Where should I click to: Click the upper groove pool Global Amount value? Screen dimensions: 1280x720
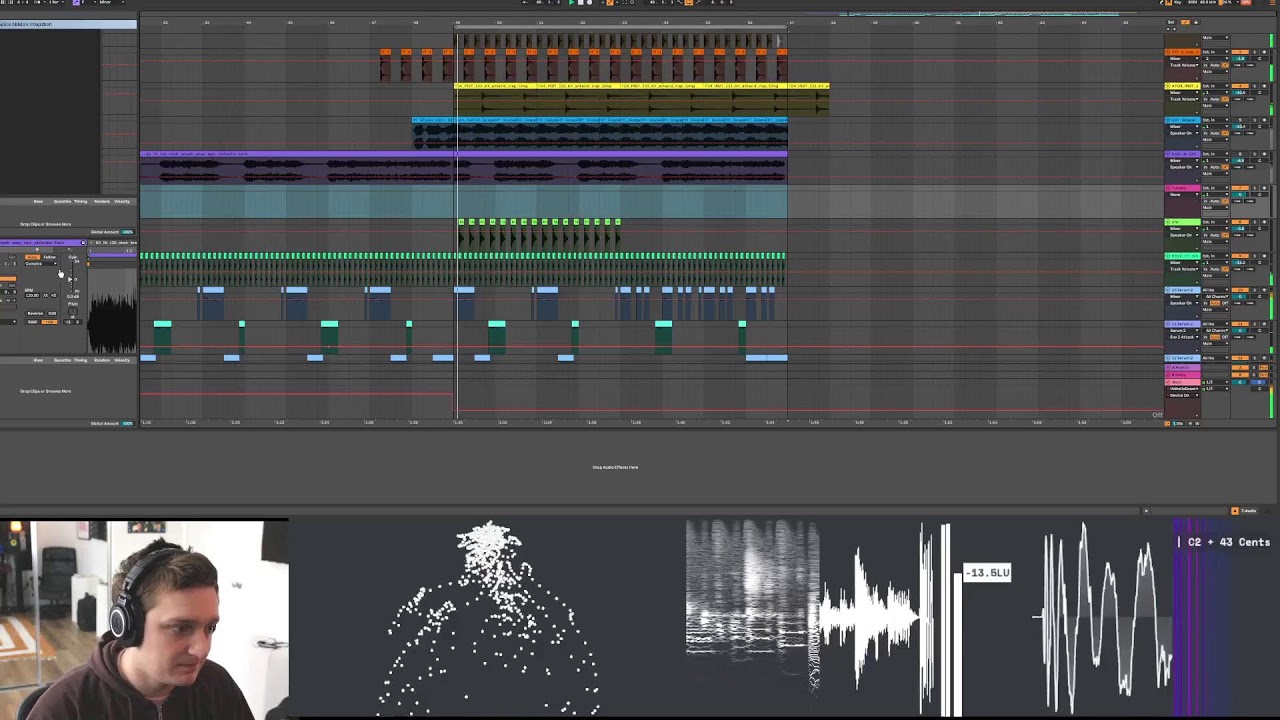[128, 232]
